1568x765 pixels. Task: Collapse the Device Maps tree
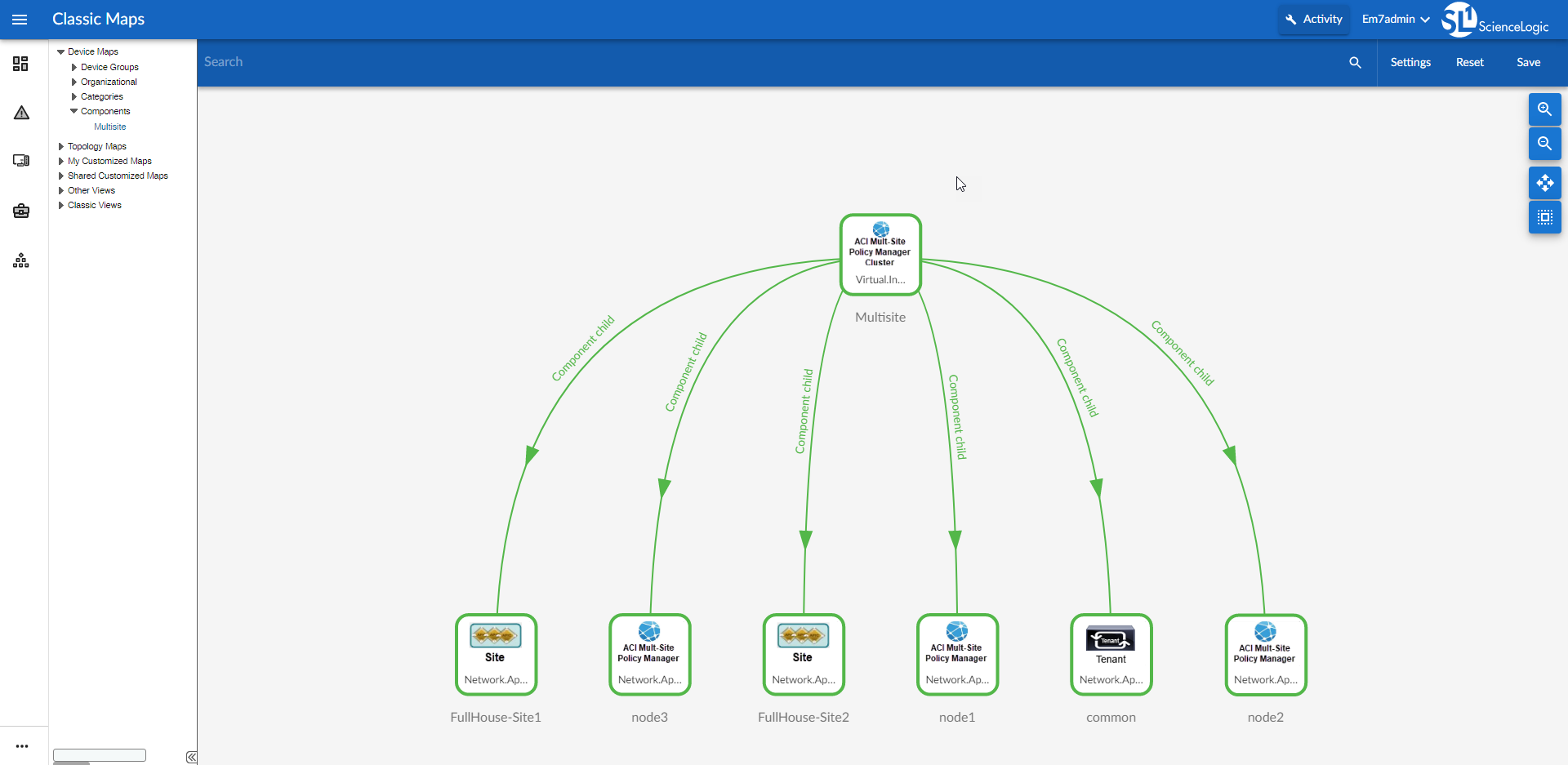(x=60, y=51)
